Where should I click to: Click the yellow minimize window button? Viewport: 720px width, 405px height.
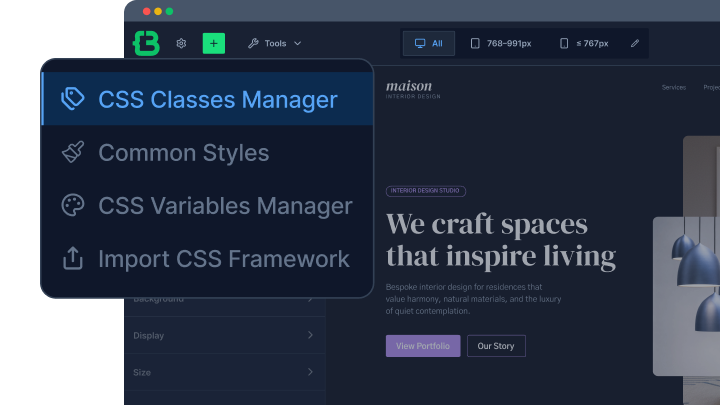pyautogui.click(x=158, y=11)
